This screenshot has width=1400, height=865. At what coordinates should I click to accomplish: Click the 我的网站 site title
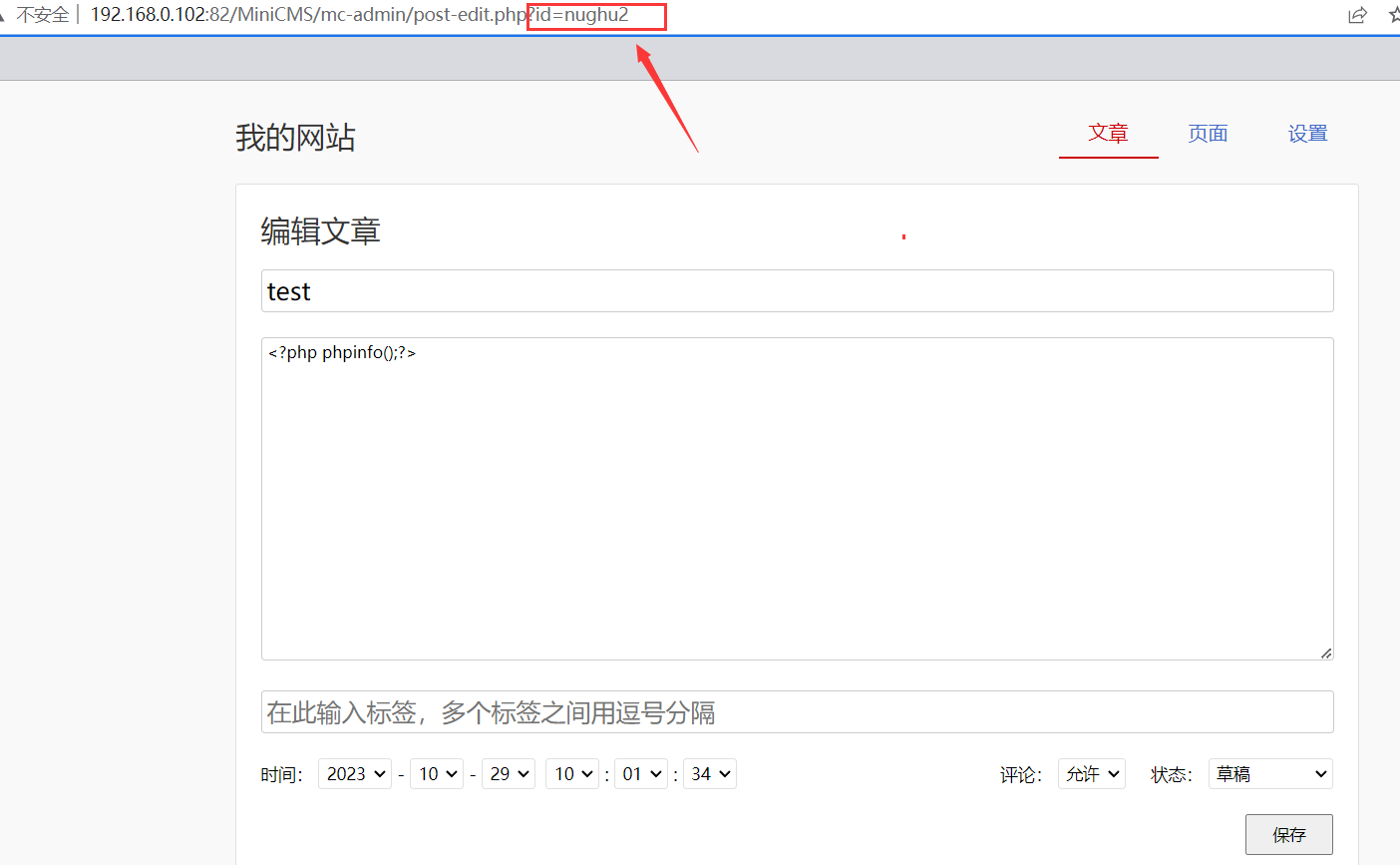click(x=295, y=138)
